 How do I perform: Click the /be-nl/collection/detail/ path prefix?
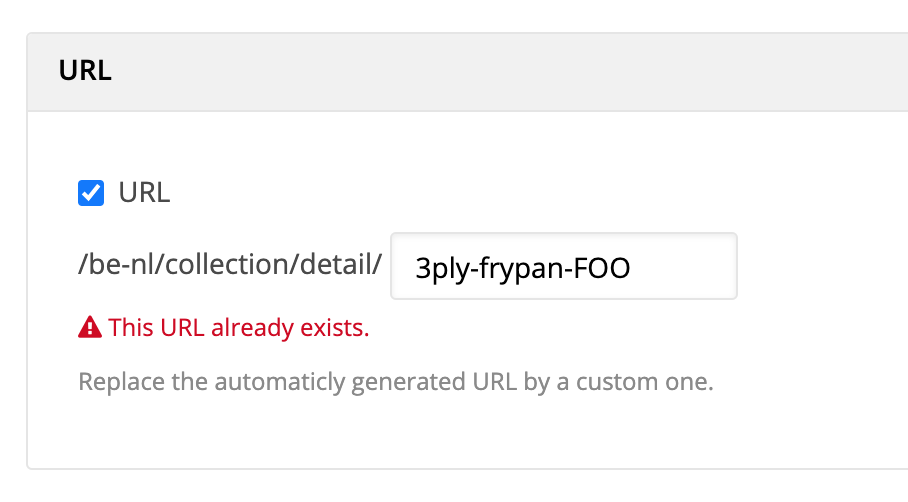tap(230, 267)
